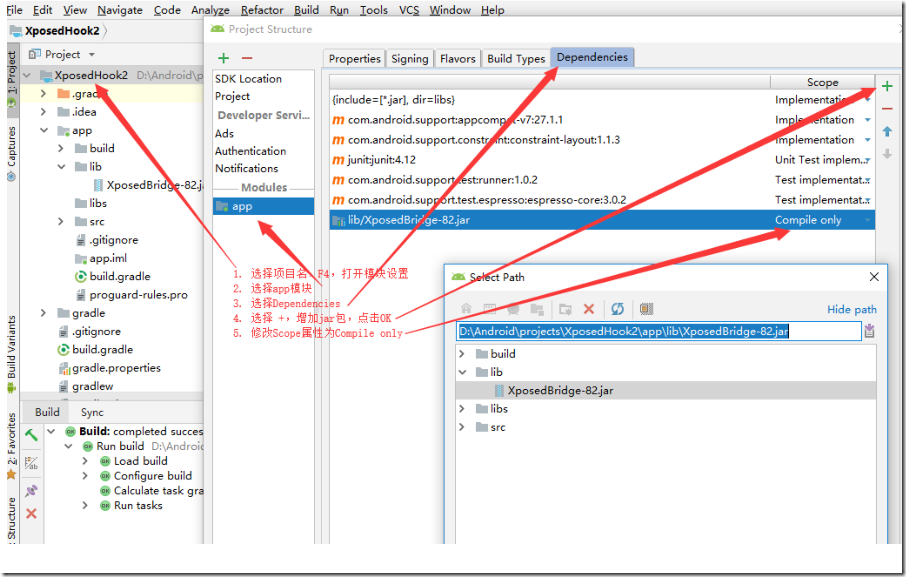Open scope dropdown for constraint-layout dependency

coord(867,140)
